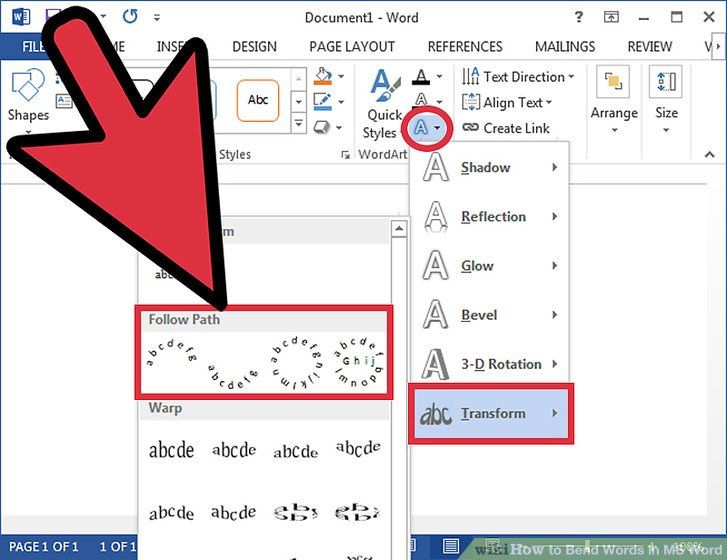Open the Shape Effects dropdown arrow

point(339,127)
